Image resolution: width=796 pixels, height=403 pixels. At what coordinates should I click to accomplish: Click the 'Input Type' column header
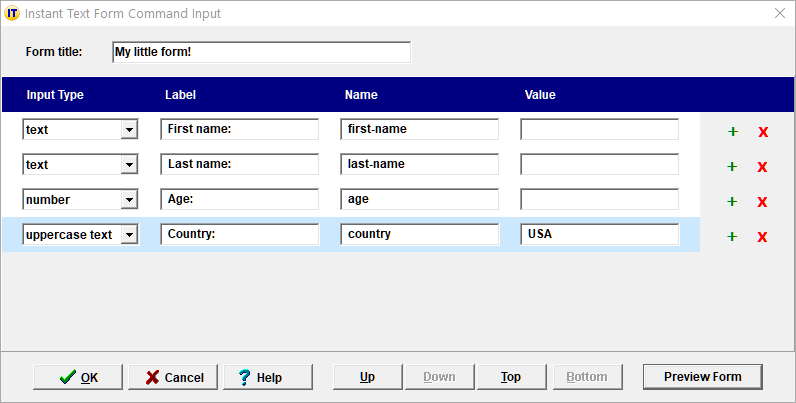click(55, 95)
